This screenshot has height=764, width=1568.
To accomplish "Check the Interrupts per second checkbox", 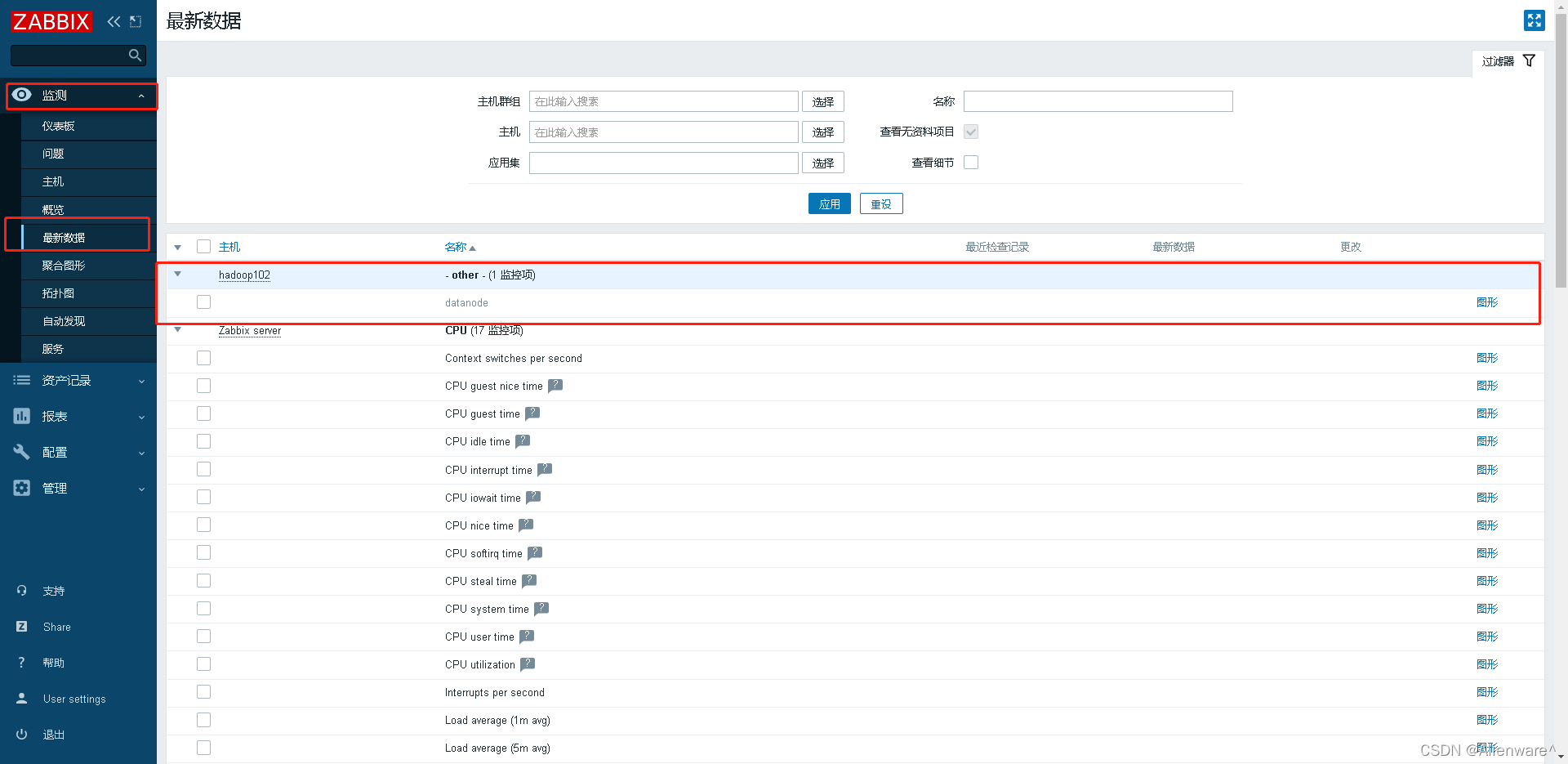I will (203, 691).
